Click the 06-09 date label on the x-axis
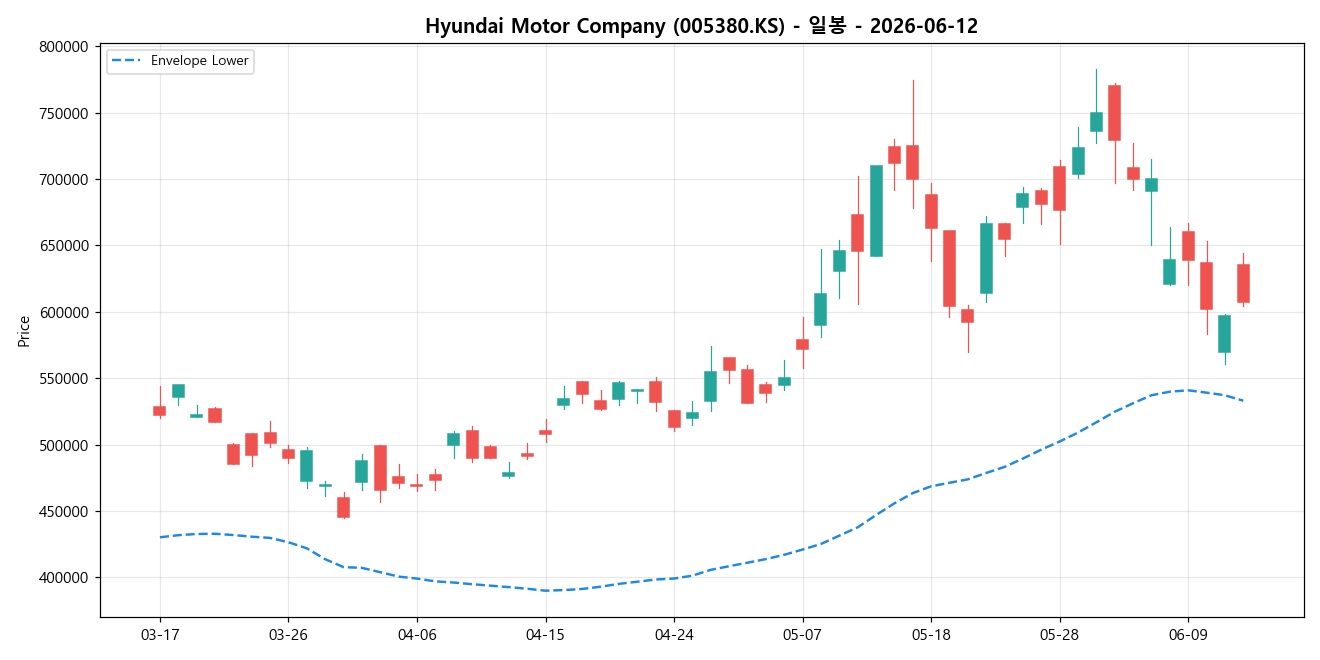 tap(1188, 635)
